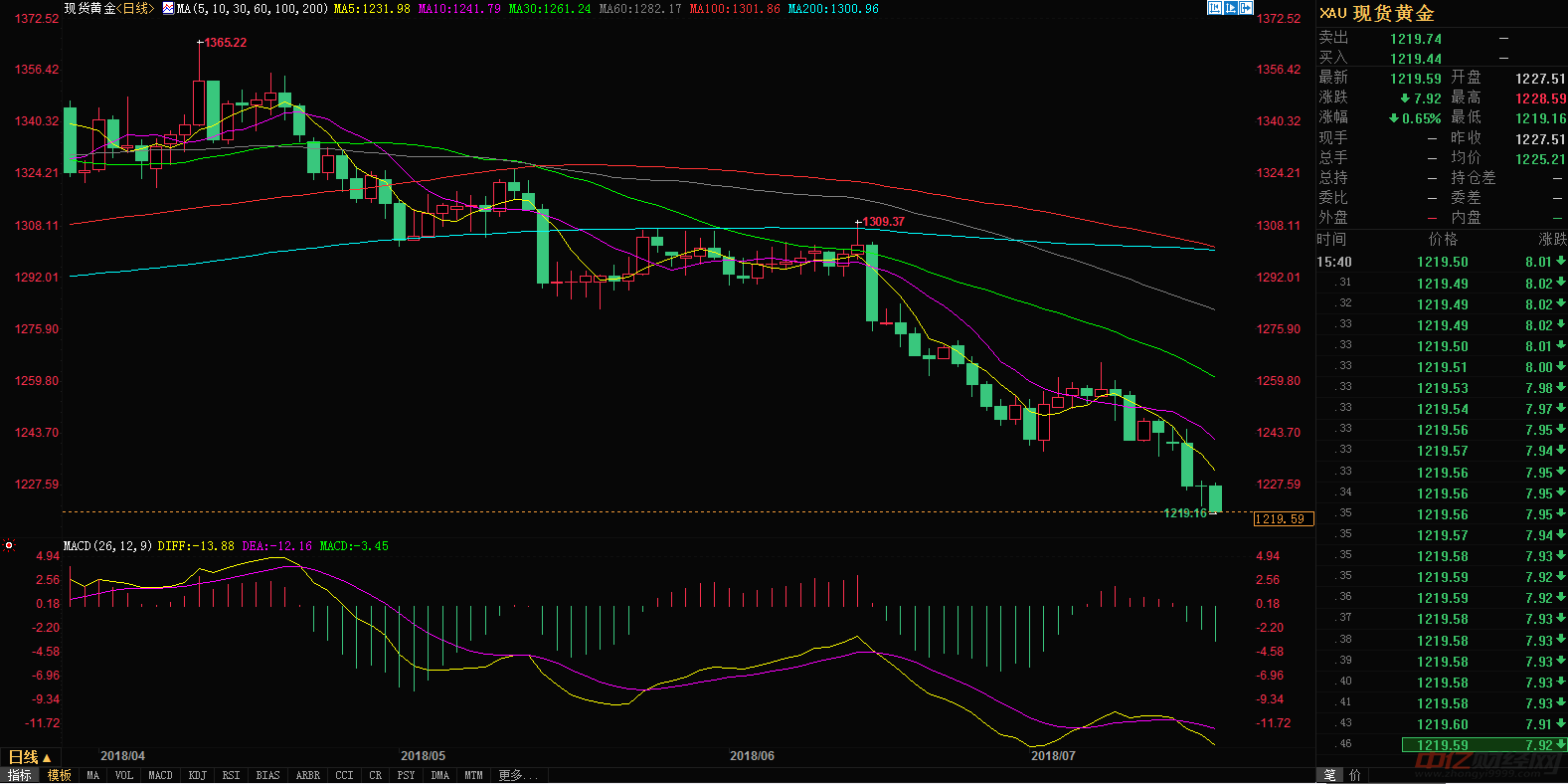Select the MACD indicator button
Viewport: 1568px width, 784px height.
click(160, 775)
